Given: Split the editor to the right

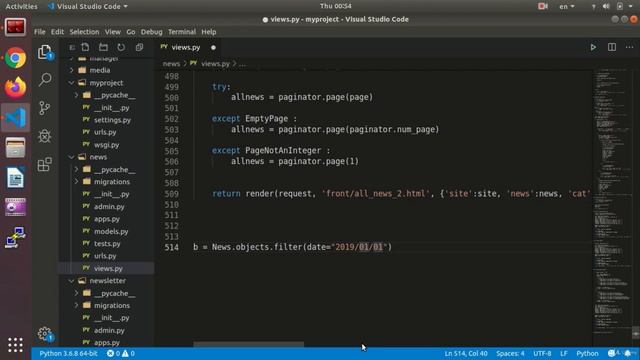Looking at the screenshot, I should tap(612, 47).
